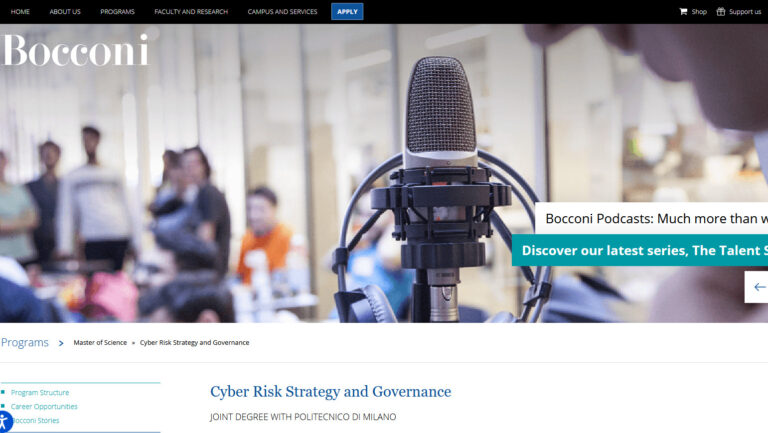Open the HOME menu item
Screen dimensions: 768x433
[x=20, y=12]
